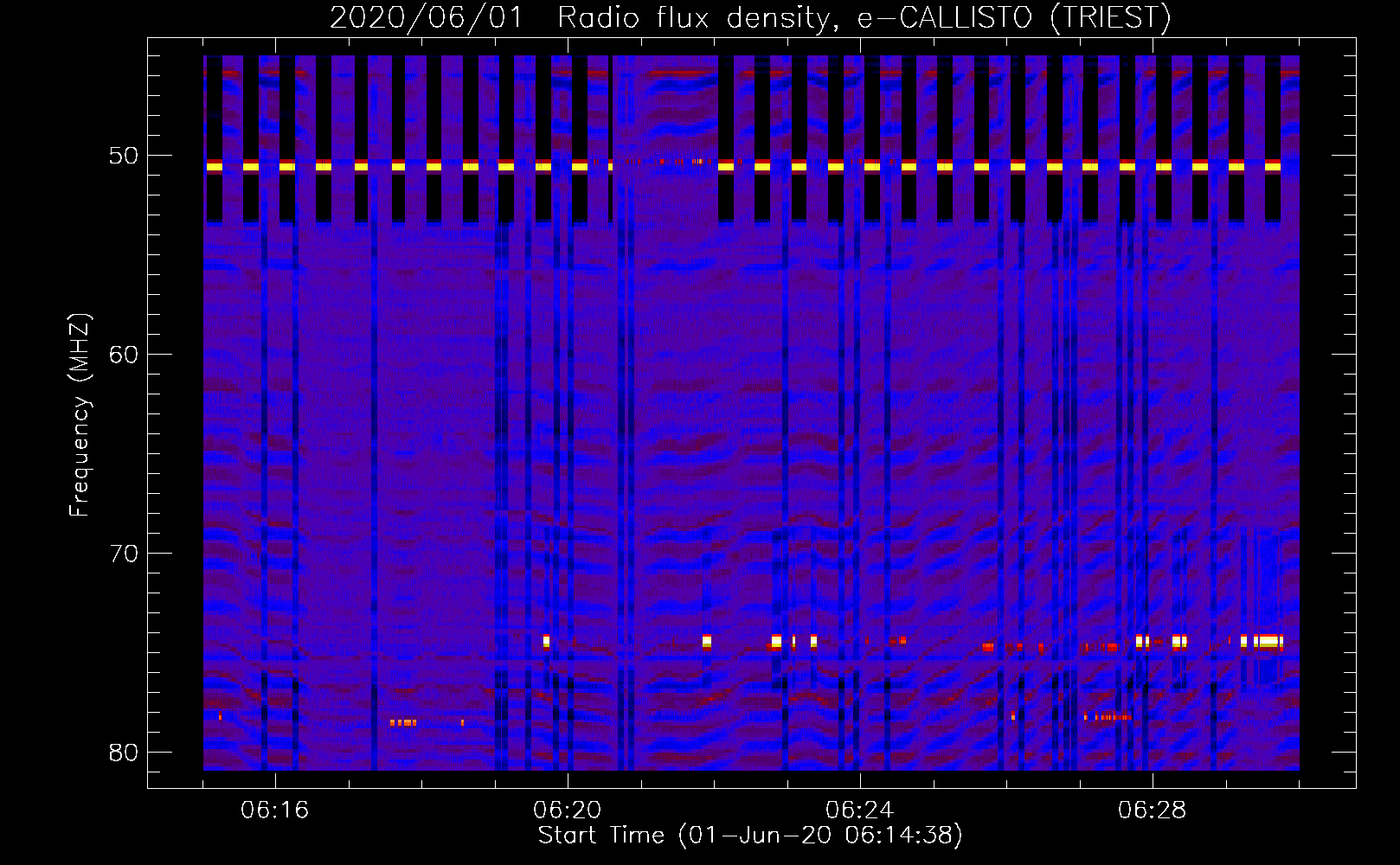Screen dimensions: 1400x865
Task: Click the '06:24' time tick label
Action: (860, 811)
